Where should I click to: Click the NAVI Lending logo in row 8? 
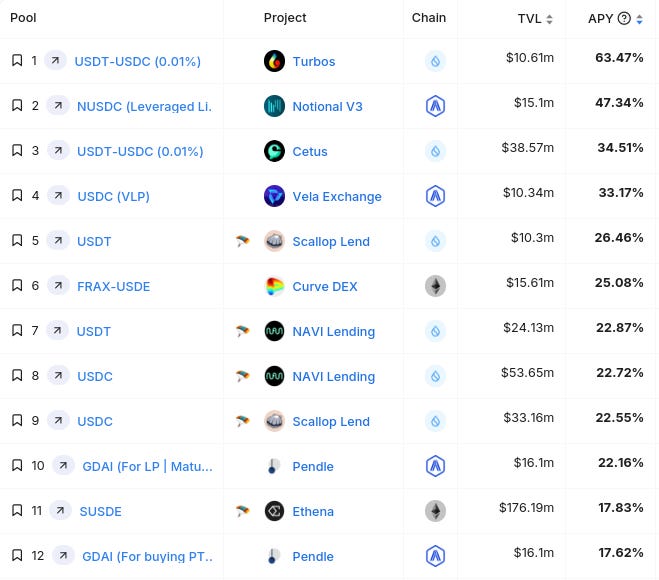point(274,376)
